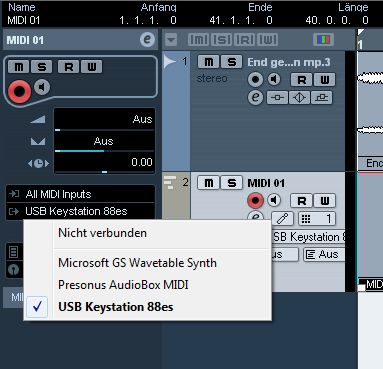Adjust the track delay slider showing 0.00
The image size is (383, 369).
coord(104,163)
